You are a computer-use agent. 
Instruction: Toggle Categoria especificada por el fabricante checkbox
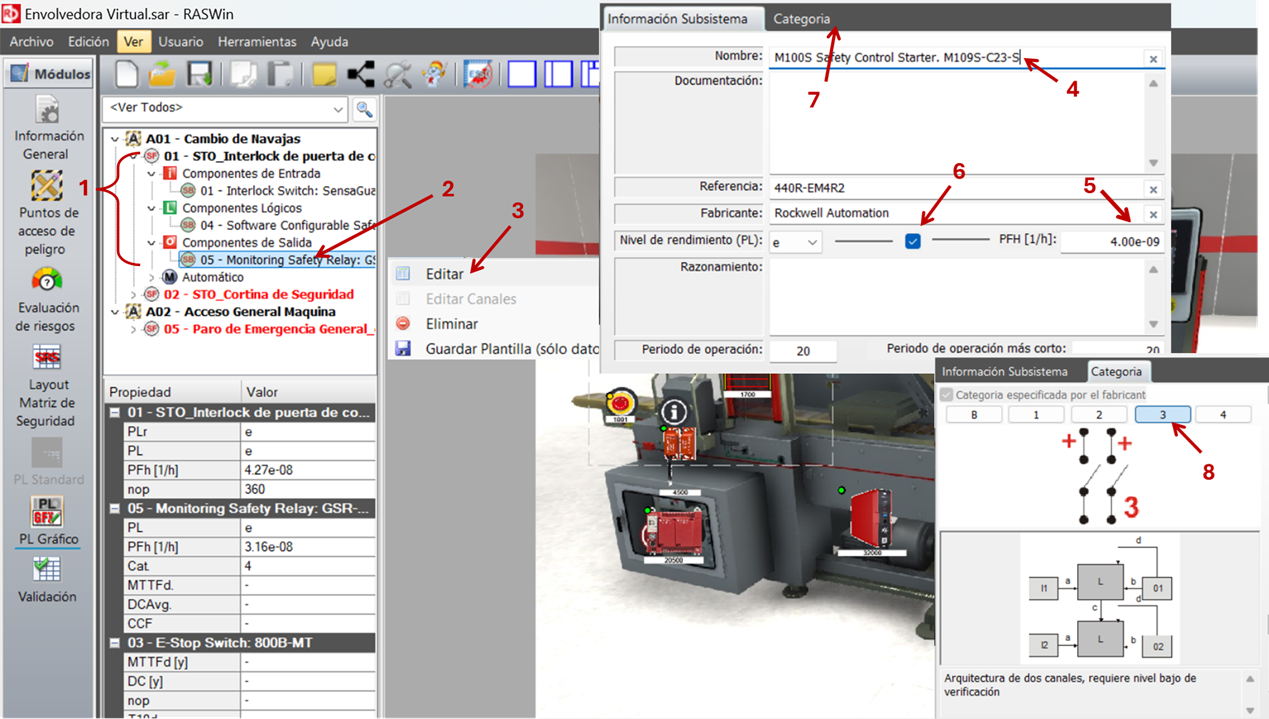947,395
